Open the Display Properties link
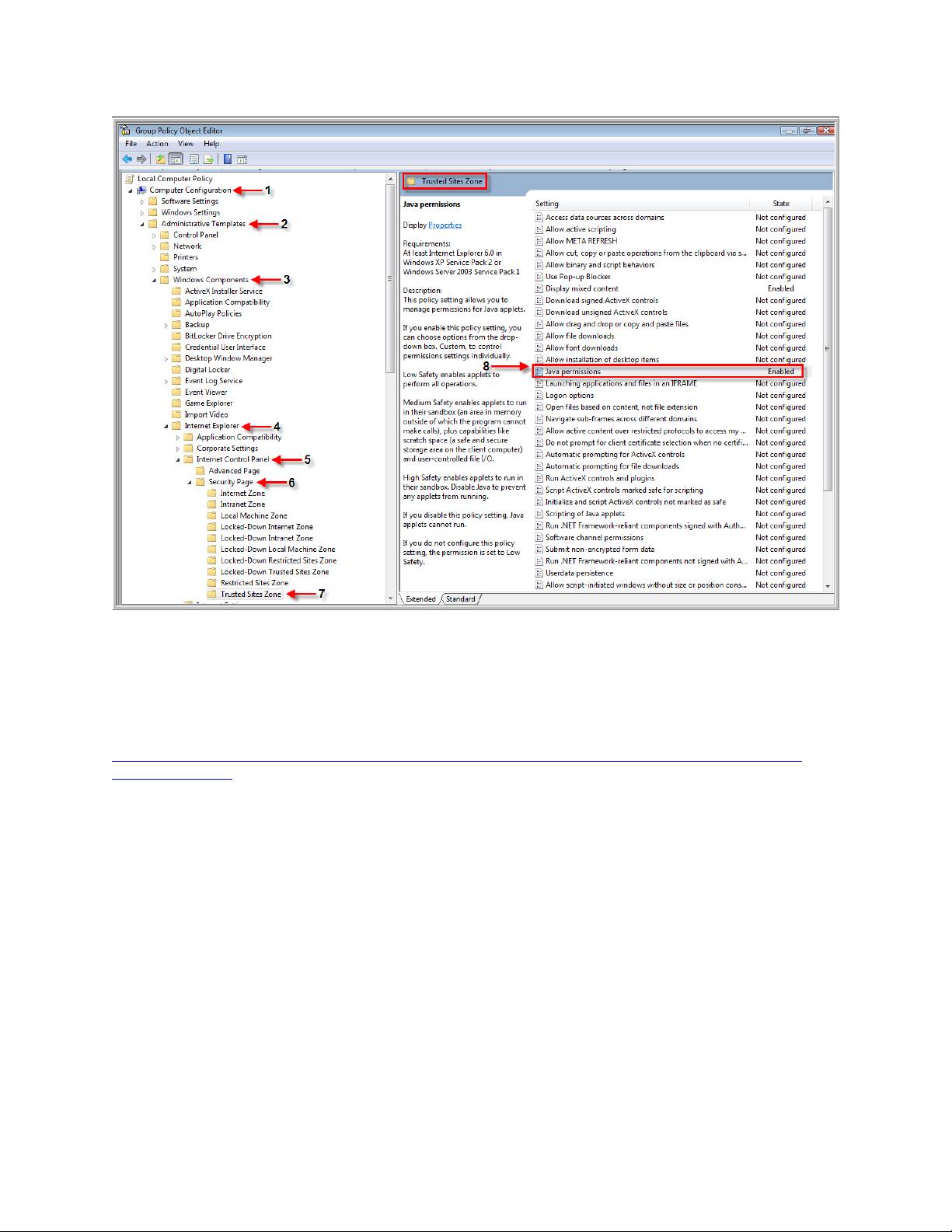This screenshot has width=952, height=1232. tap(445, 225)
